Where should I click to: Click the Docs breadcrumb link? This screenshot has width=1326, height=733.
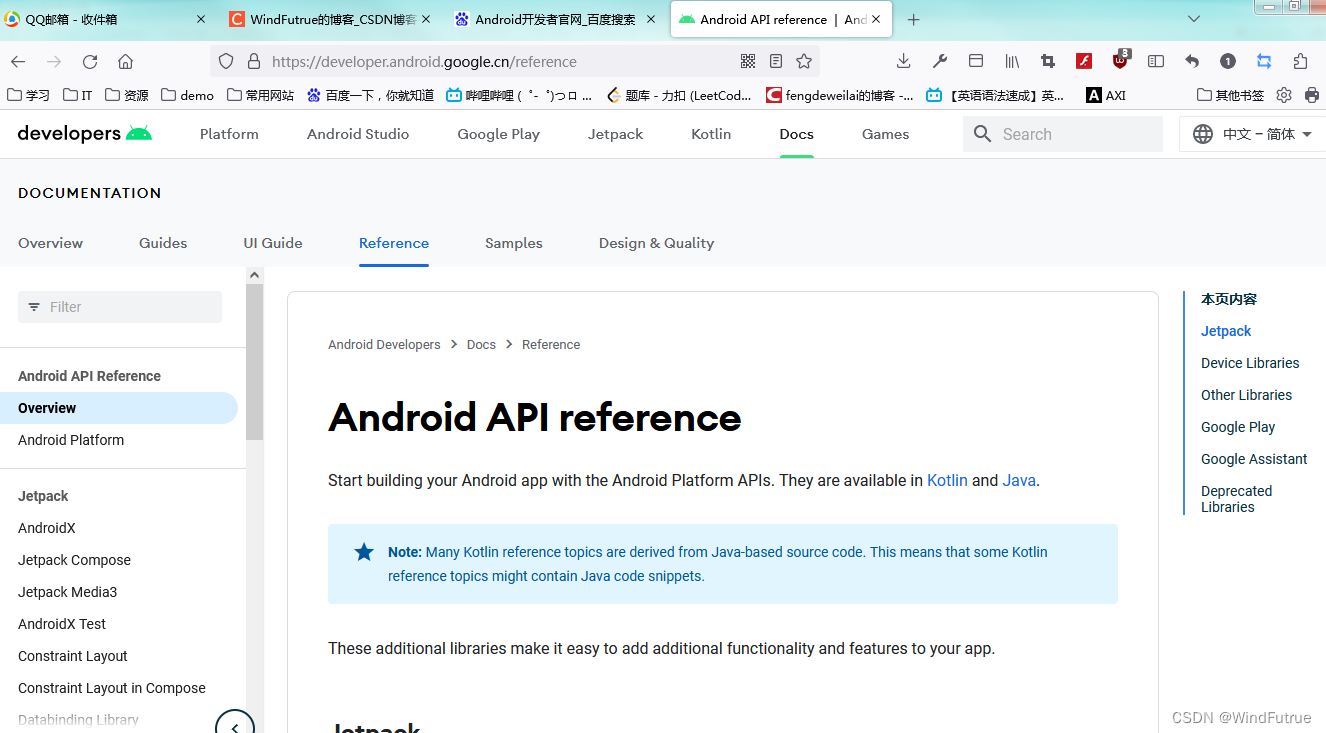[x=481, y=344]
